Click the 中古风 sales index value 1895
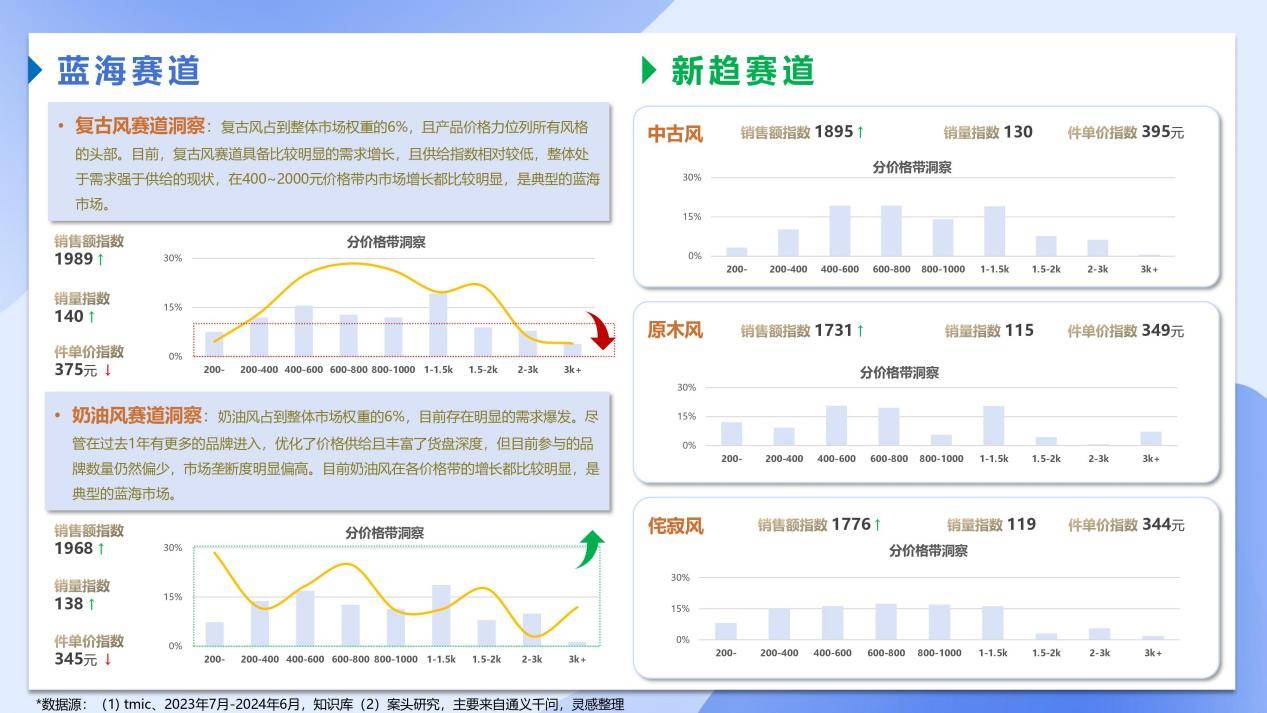Screen dimensions: 1267x713 (x=834, y=132)
